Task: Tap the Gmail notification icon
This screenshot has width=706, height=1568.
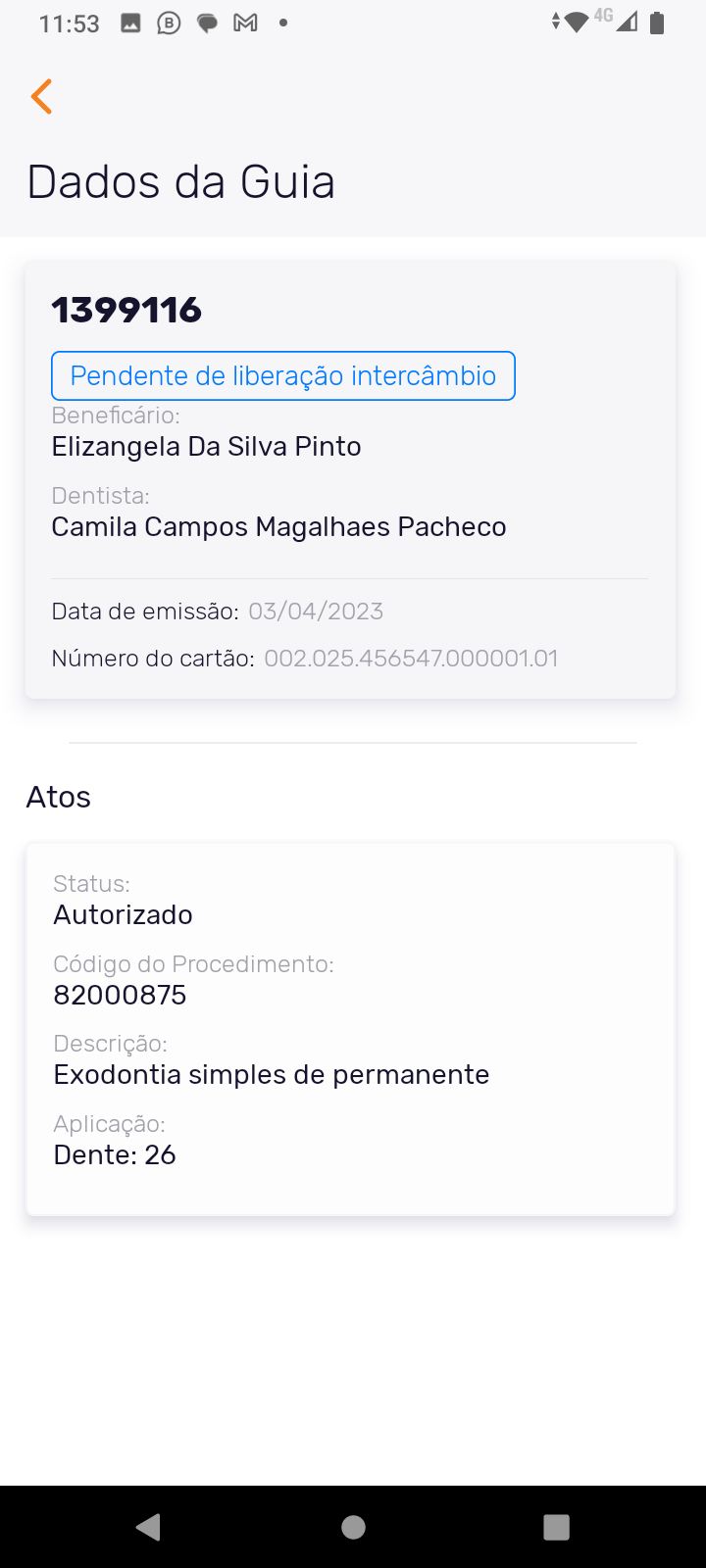Action: point(245,23)
